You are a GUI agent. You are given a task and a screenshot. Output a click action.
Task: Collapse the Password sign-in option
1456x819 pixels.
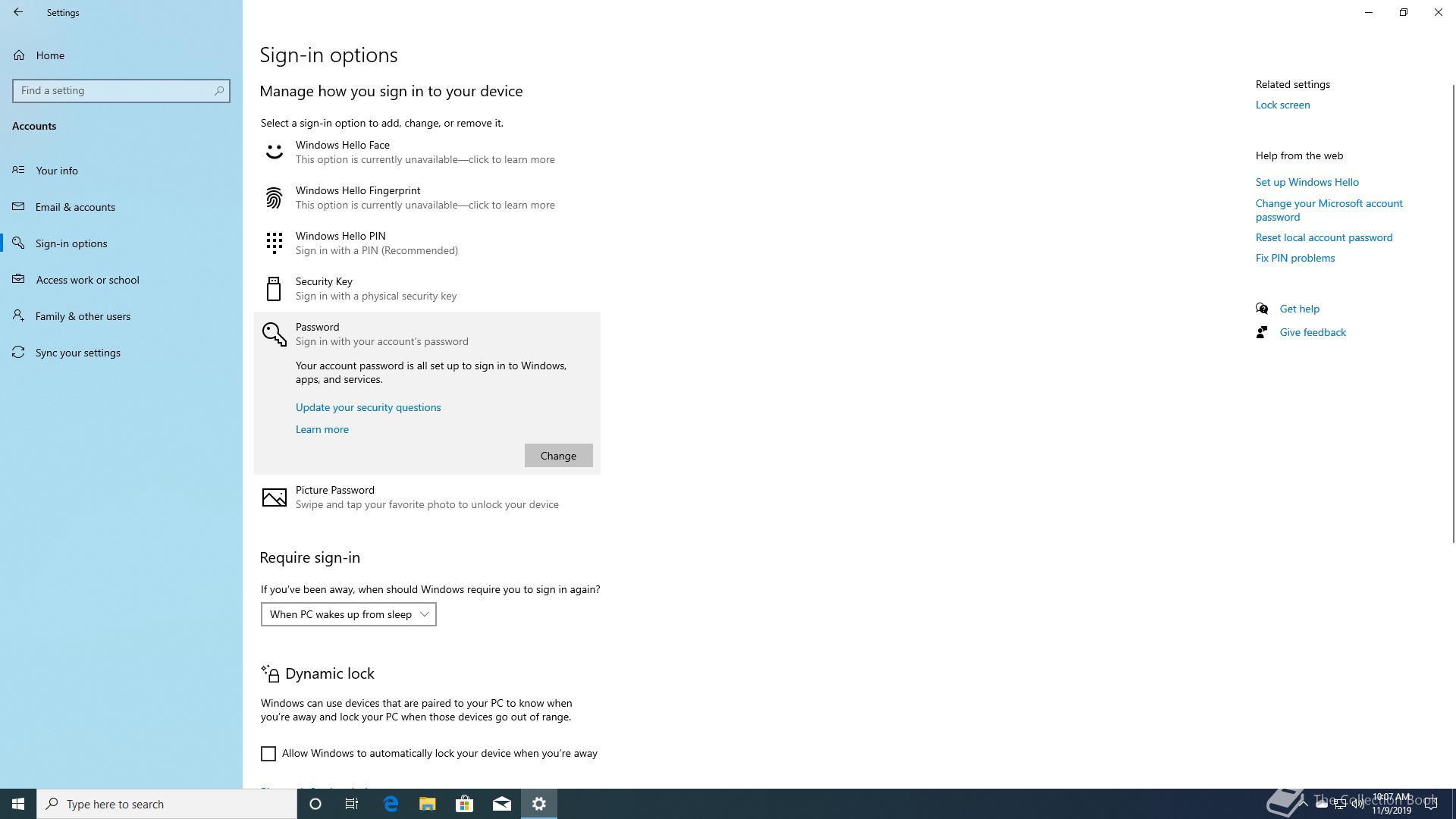[x=382, y=334]
